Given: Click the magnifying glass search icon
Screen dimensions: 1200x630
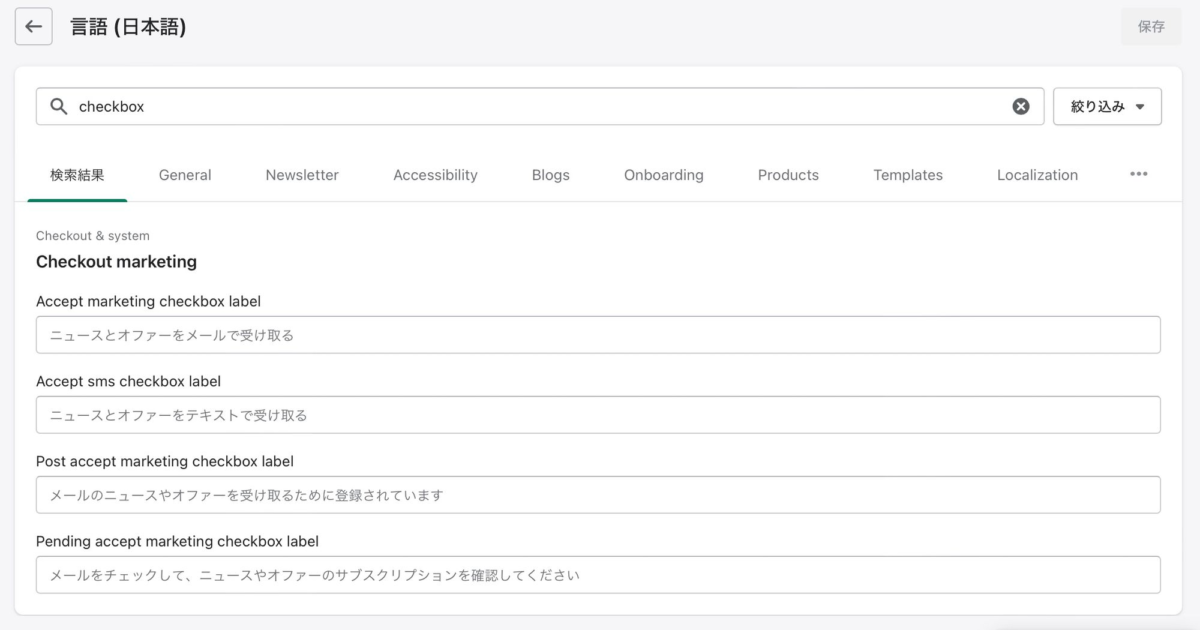Looking at the screenshot, I should 59,106.
